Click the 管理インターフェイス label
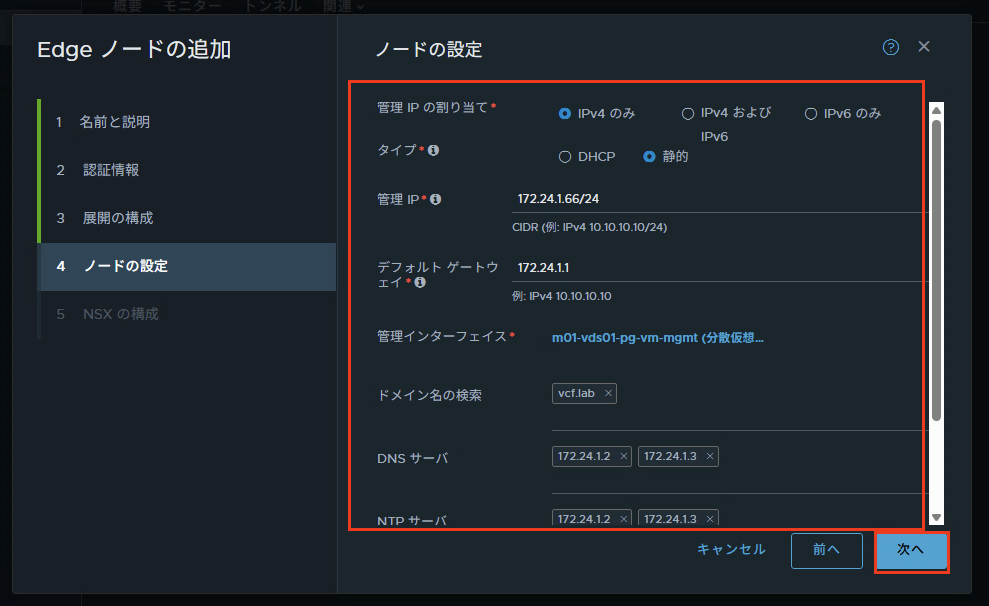This screenshot has height=606, width=989. click(442, 337)
